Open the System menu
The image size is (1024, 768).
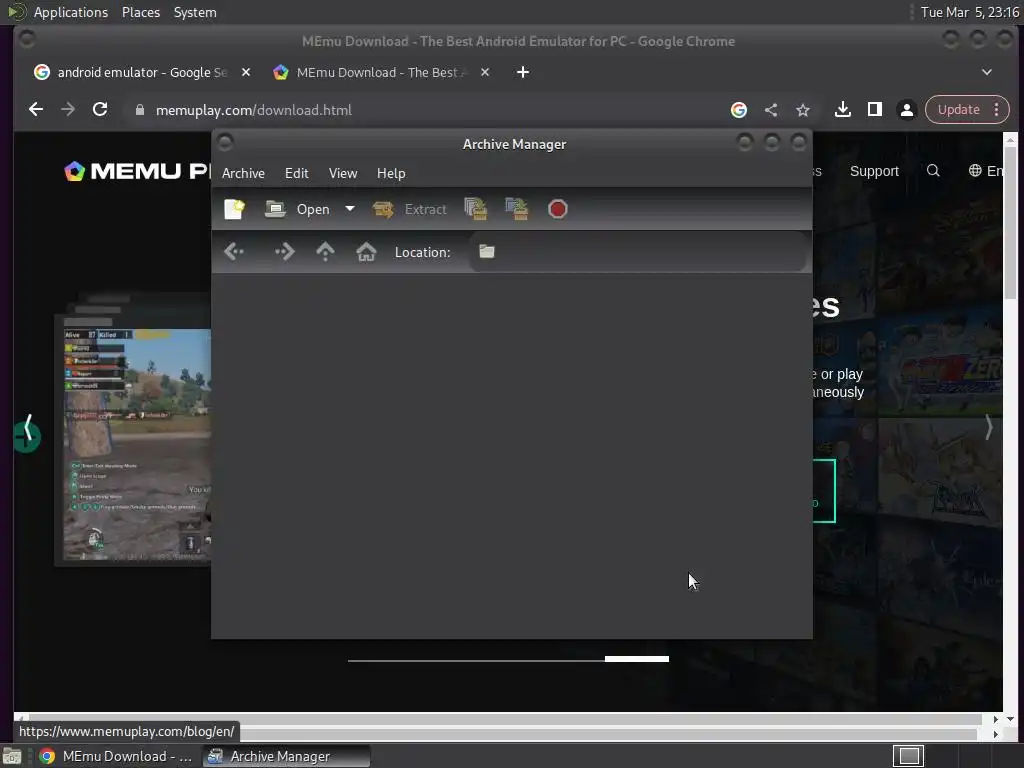click(x=195, y=12)
